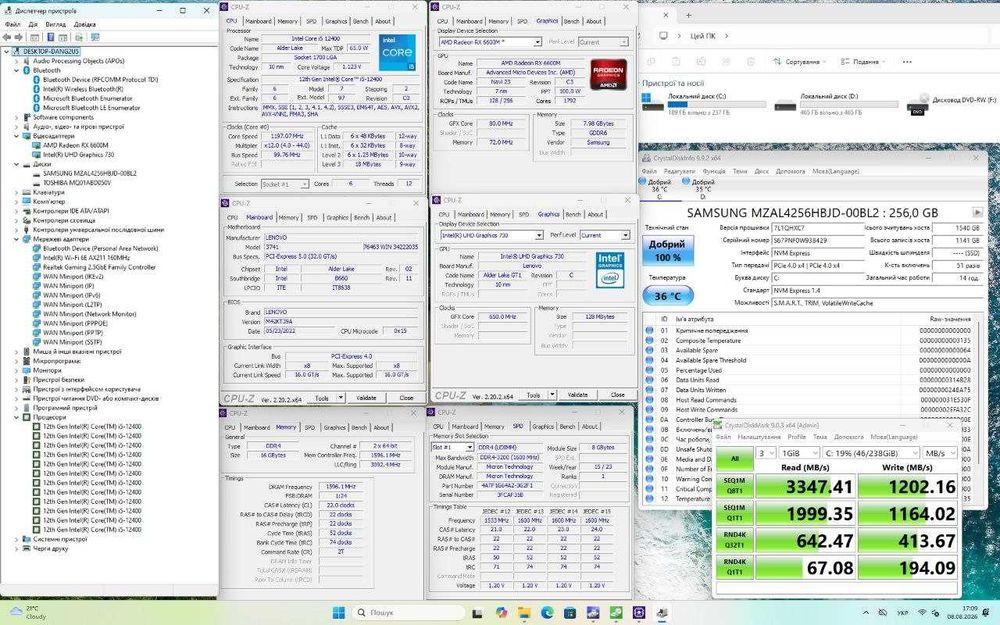The width and height of the screenshot is (1000, 625).
Task: Open device dropdown showing Intel UHD Graphics 730
Action: pos(491,235)
